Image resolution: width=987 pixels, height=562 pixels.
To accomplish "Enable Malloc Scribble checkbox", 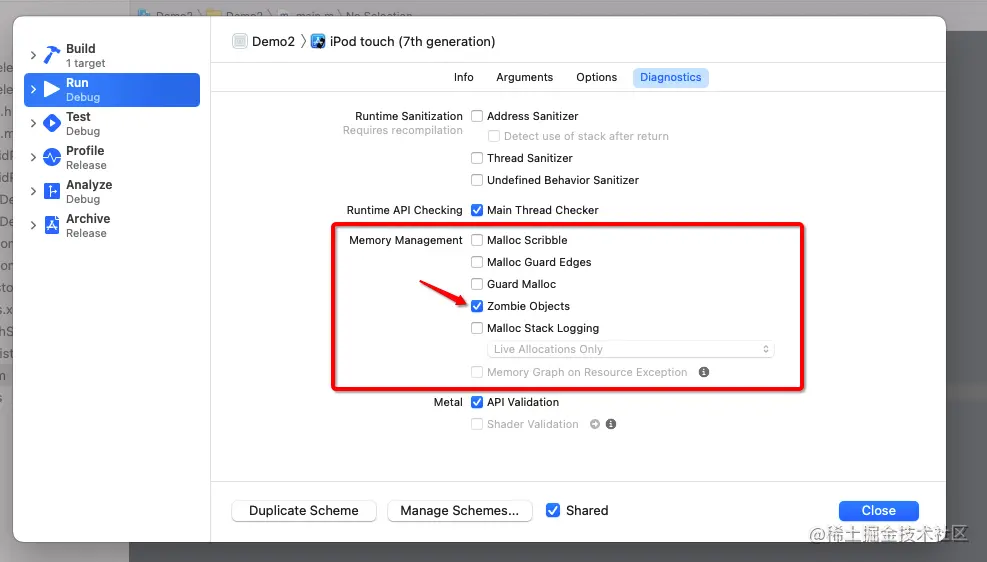I will point(477,240).
